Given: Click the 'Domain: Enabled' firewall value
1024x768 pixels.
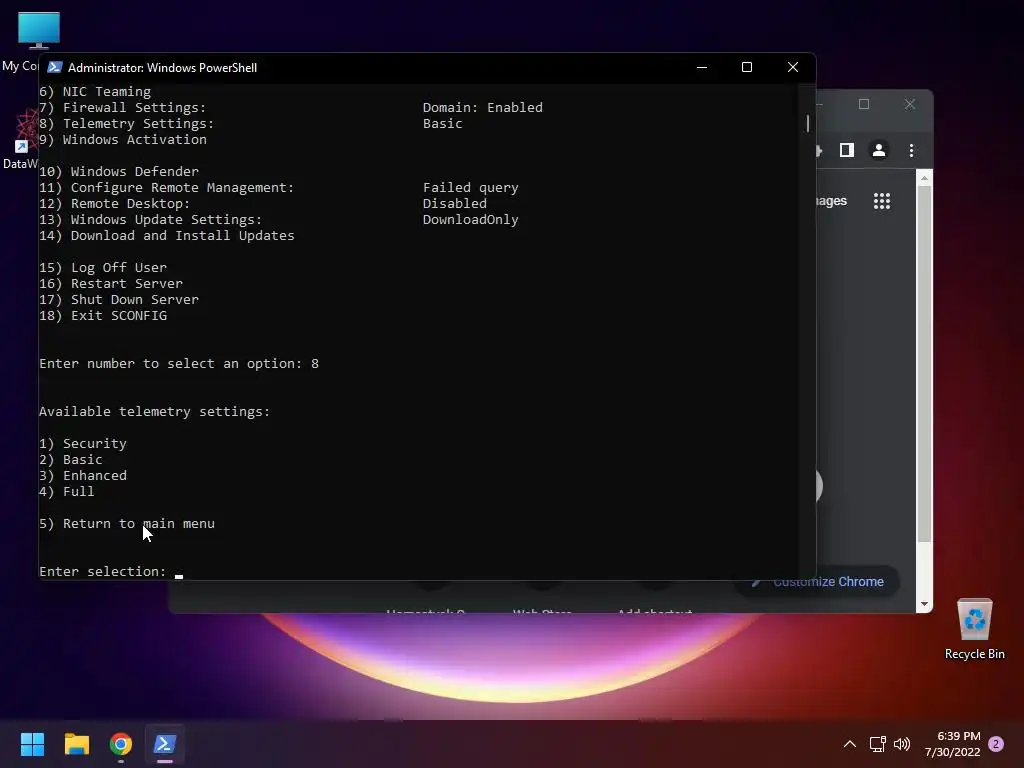Looking at the screenshot, I should [483, 107].
